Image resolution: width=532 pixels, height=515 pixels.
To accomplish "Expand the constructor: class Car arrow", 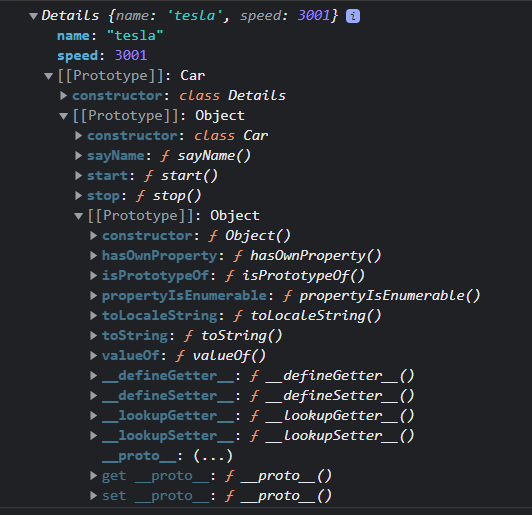I will pyautogui.click(x=78, y=136).
